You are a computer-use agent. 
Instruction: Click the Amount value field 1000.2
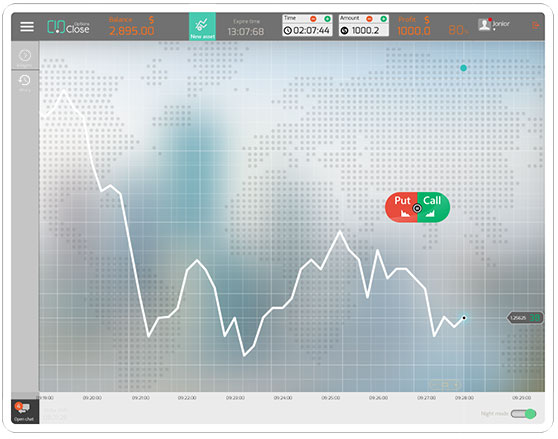364,31
